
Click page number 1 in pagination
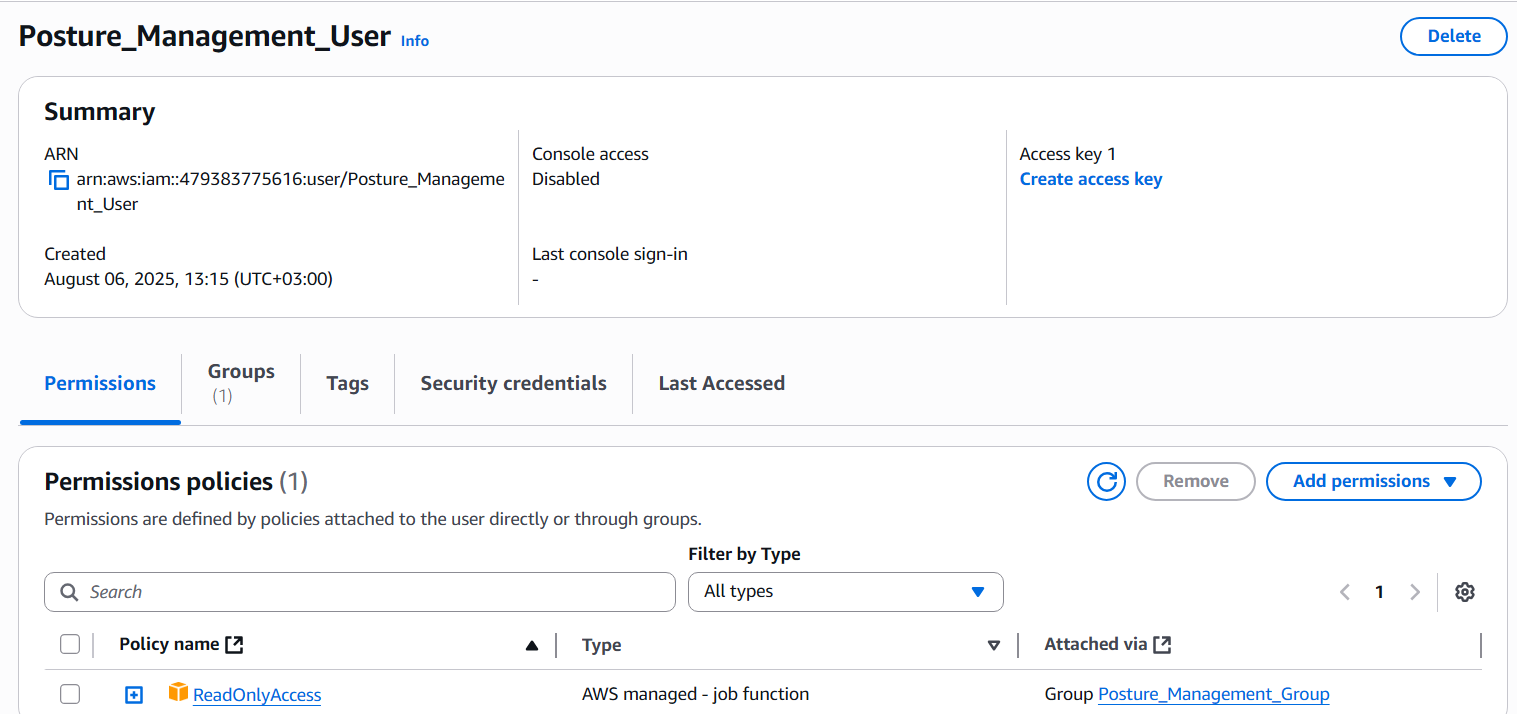pyautogui.click(x=1379, y=592)
